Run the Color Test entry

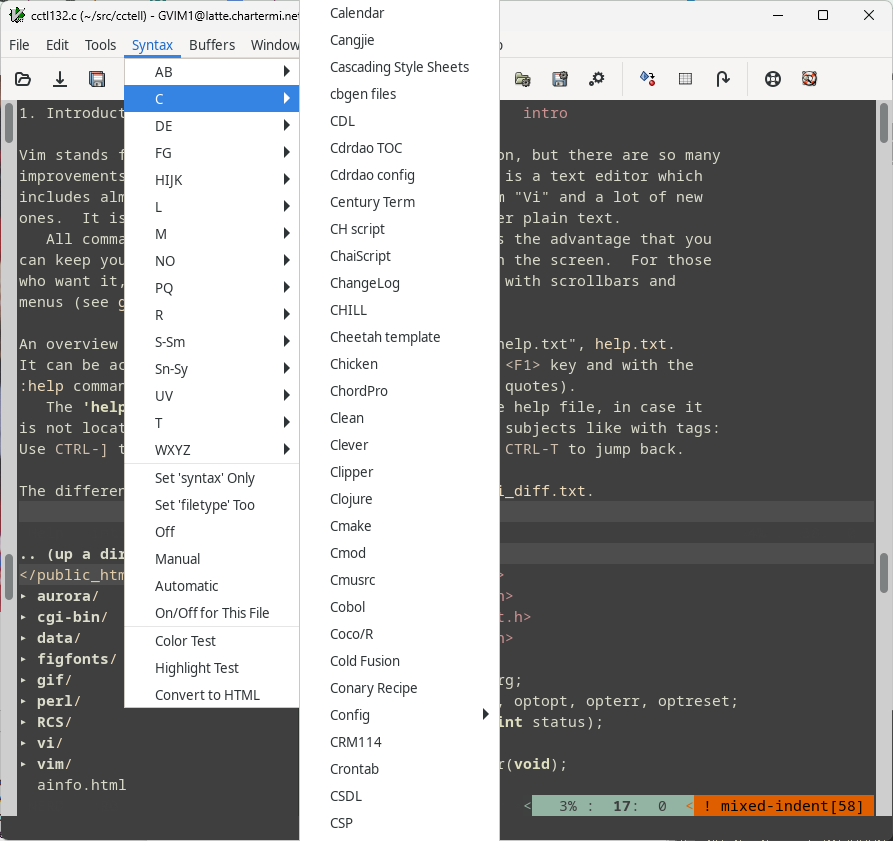tap(211, 641)
